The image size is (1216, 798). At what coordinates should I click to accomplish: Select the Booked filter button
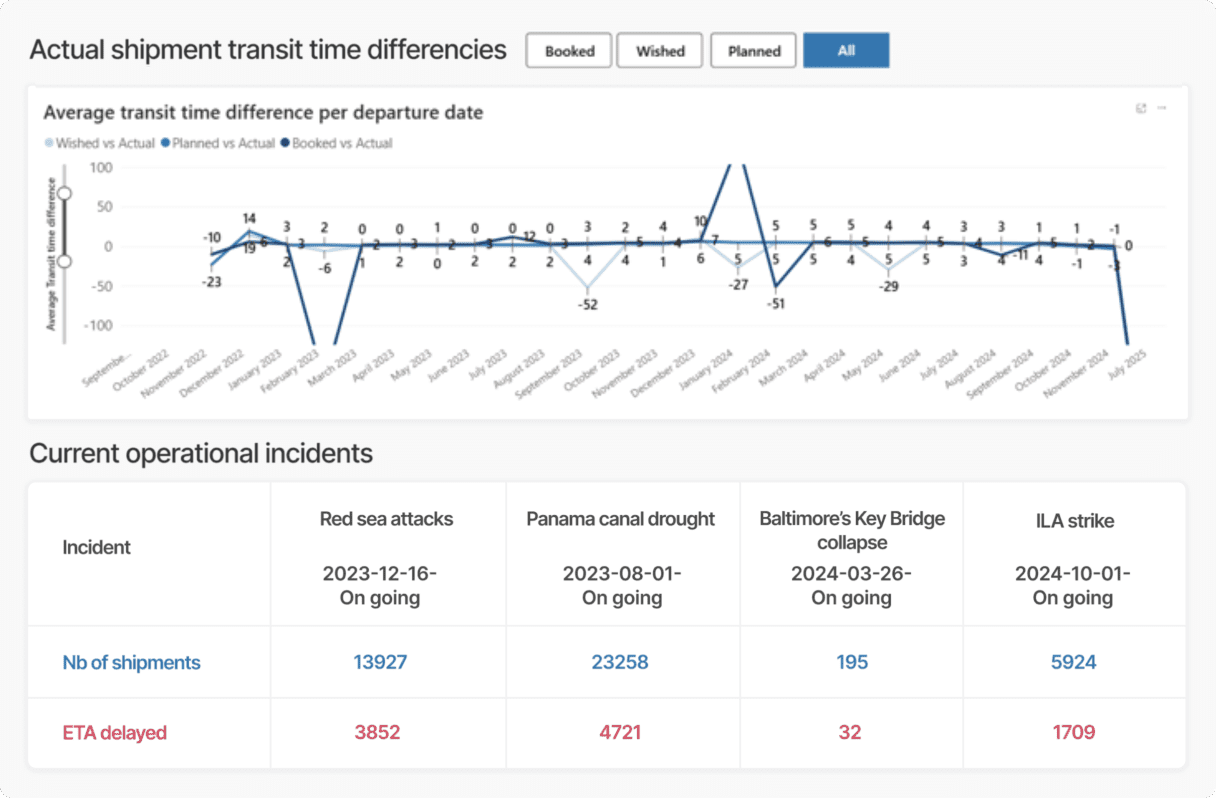(x=569, y=51)
